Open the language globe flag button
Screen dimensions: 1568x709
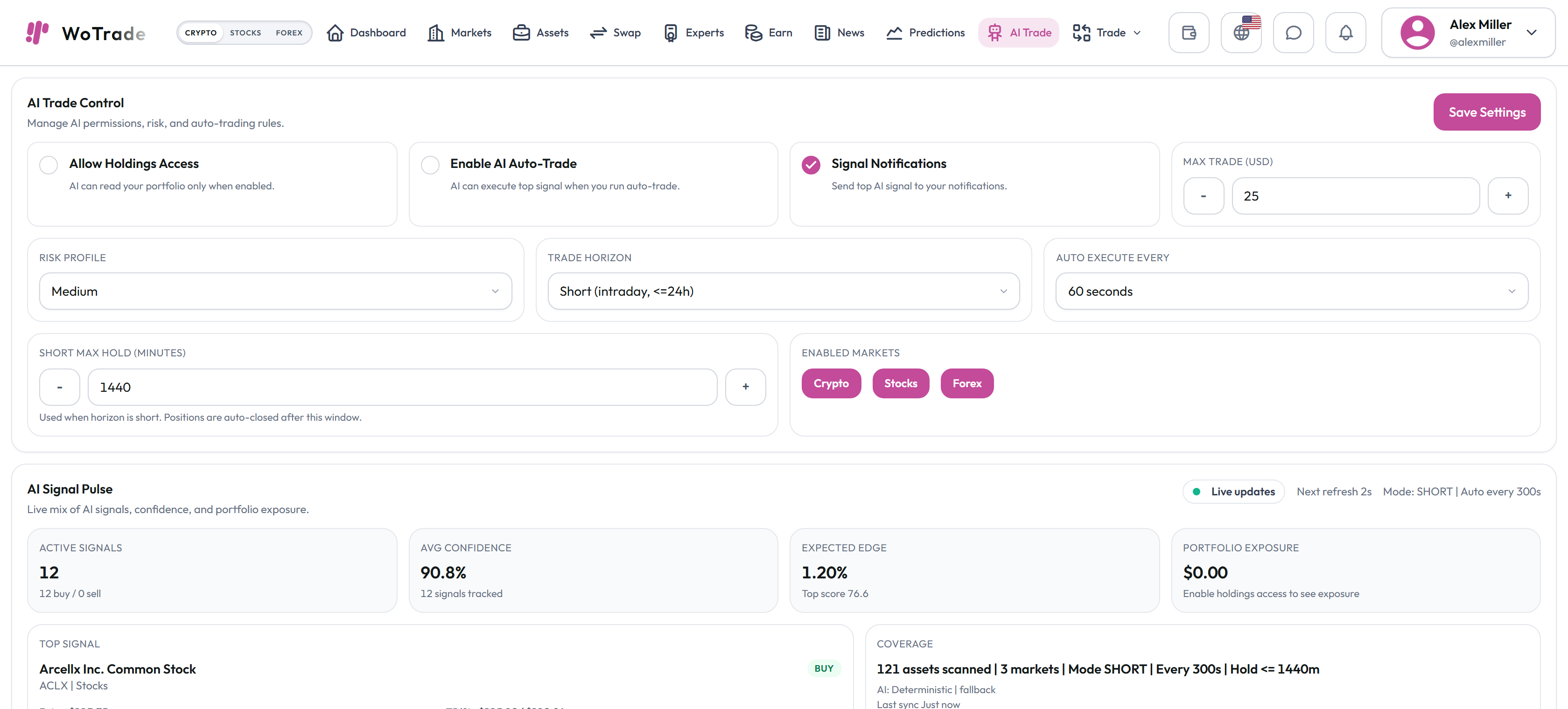pyautogui.click(x=1241, y=33)
